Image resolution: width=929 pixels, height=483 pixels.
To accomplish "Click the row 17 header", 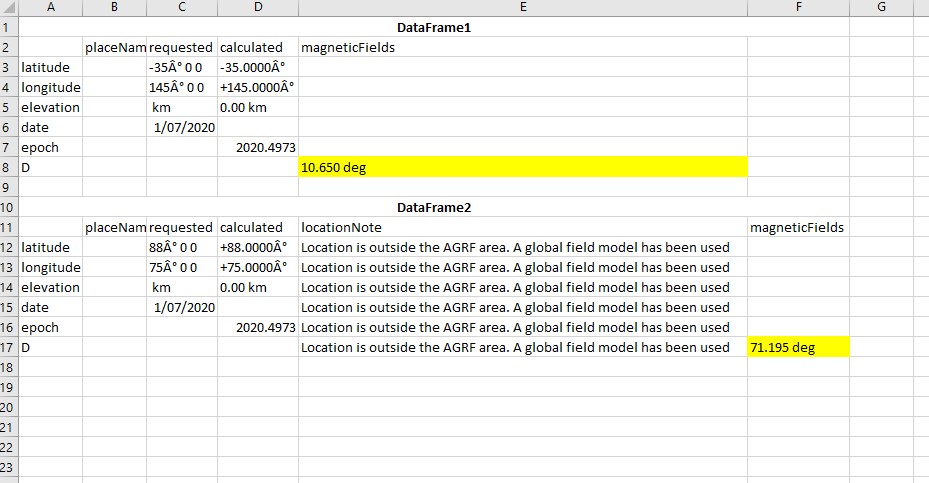I will (x=9, y=348).
